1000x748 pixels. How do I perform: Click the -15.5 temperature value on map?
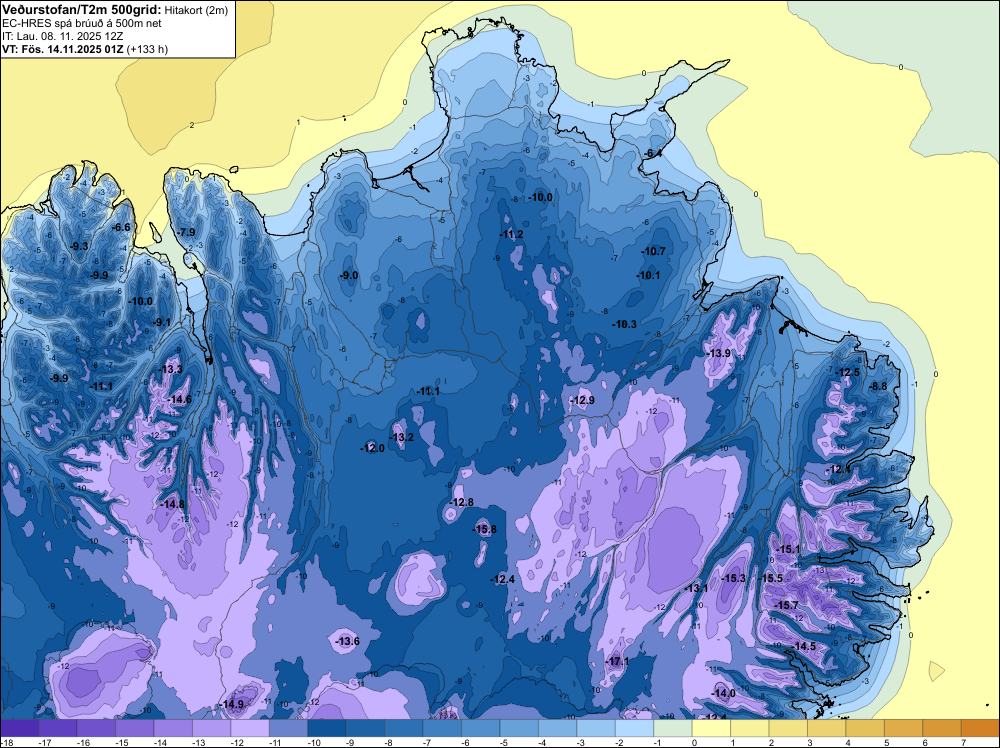770,578
